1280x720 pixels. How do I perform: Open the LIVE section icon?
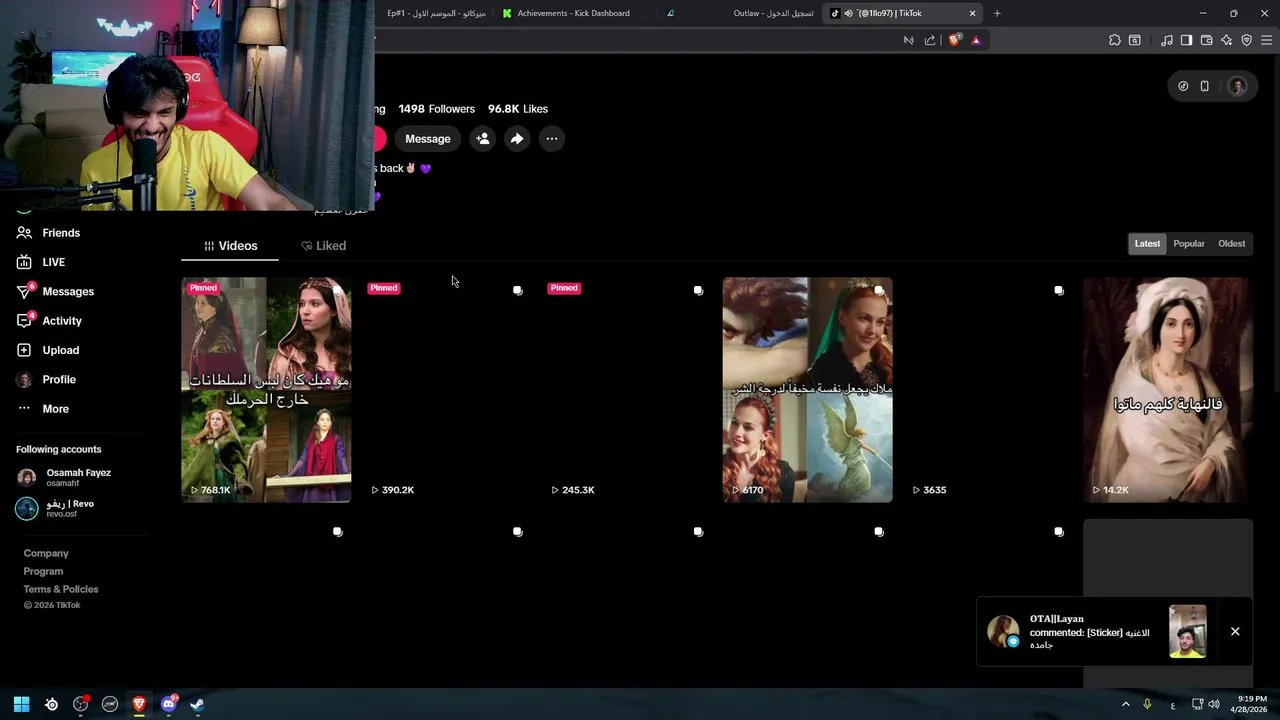pyautogui.click(x=24, y=262)
